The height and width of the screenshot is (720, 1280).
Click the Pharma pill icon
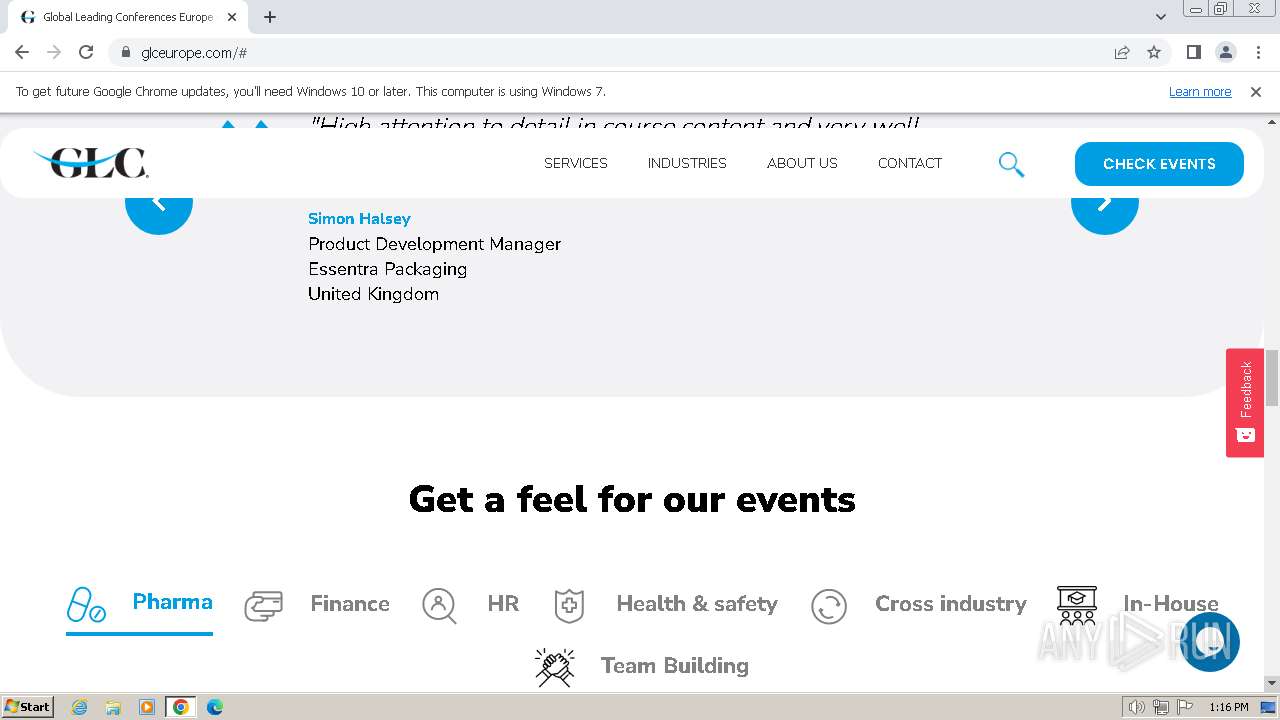point(86,604)
